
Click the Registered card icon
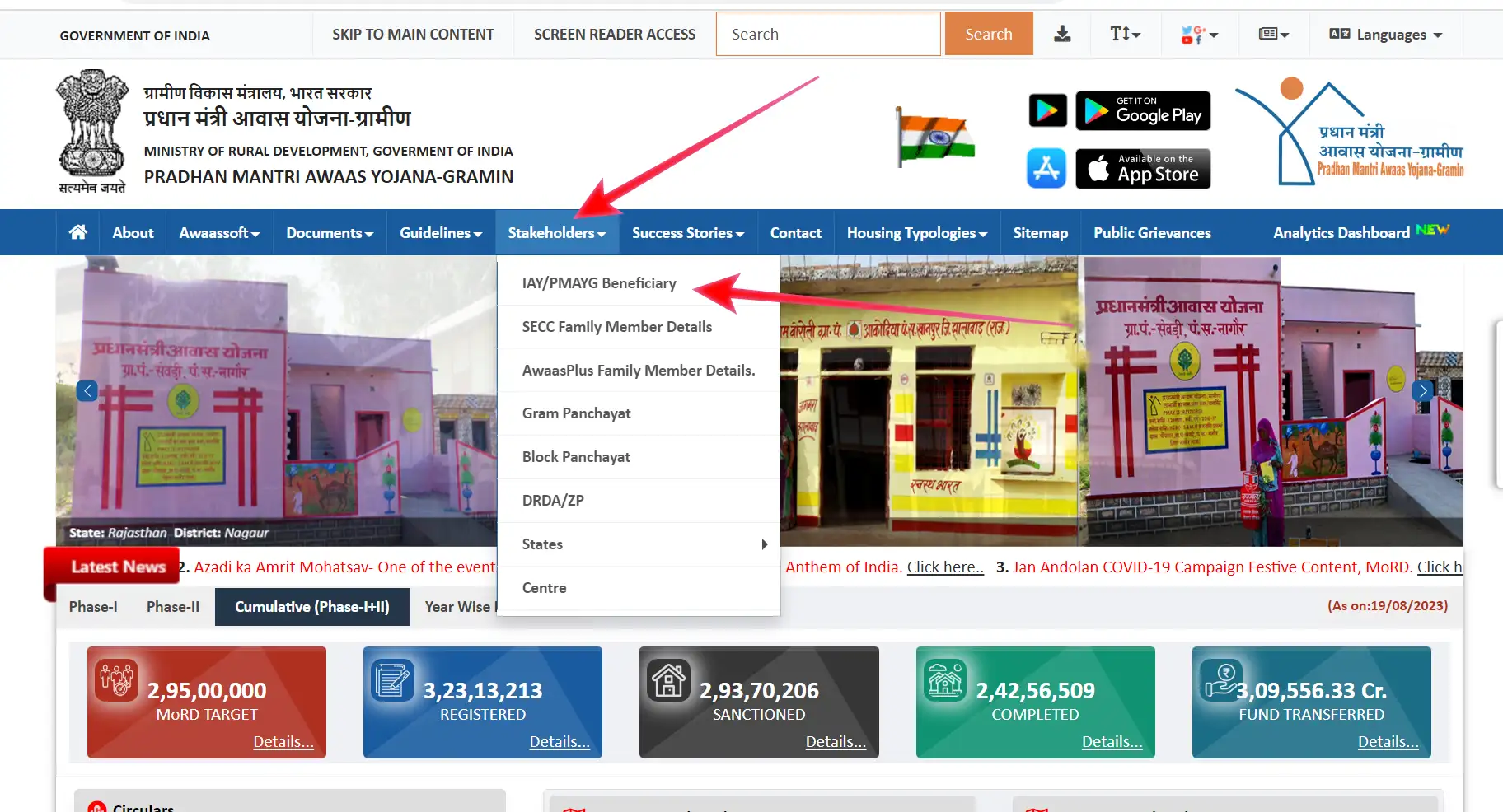[x=392, y=679]
